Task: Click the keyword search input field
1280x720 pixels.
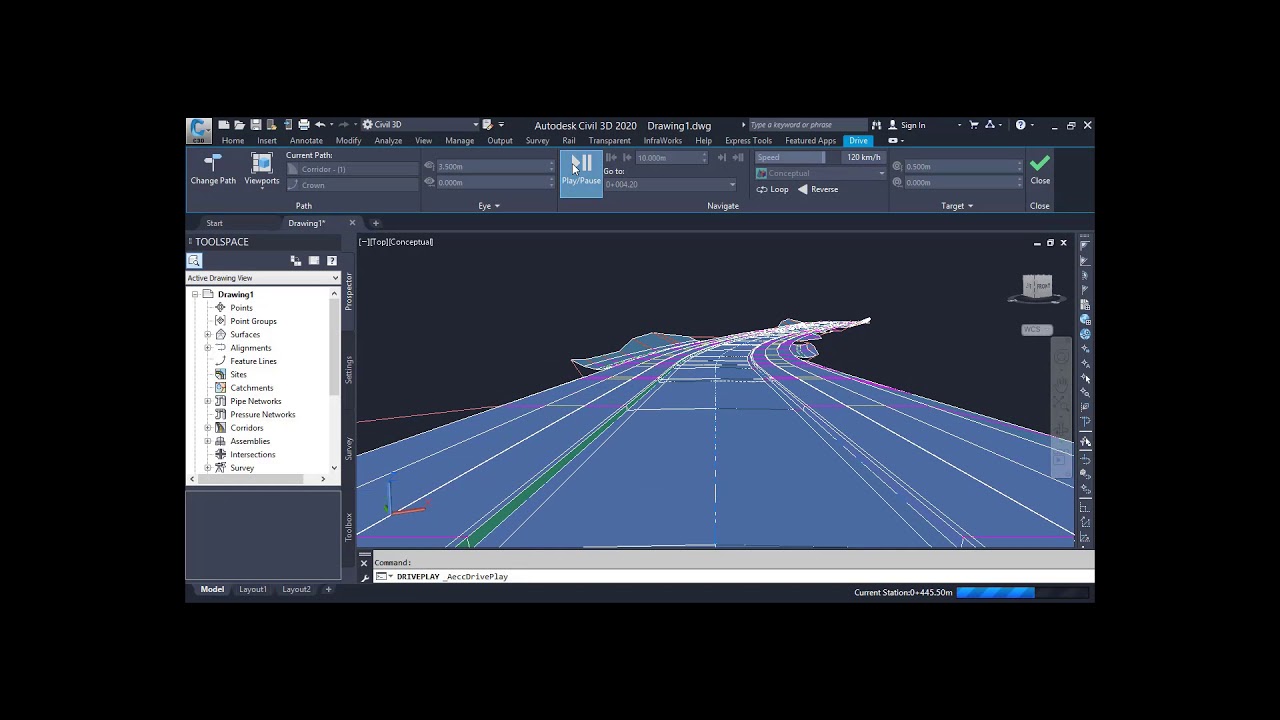Action: click(806, 125)
